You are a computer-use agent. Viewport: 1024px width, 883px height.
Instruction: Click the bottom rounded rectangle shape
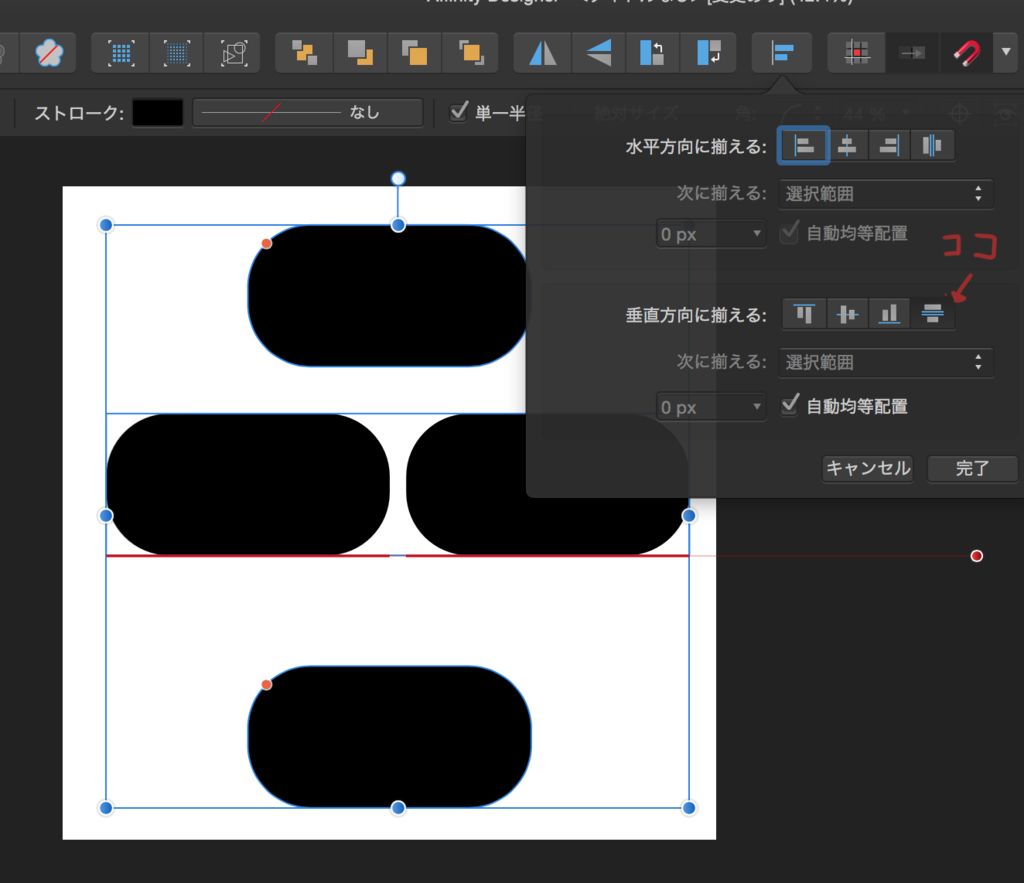[x=389, y=737]
